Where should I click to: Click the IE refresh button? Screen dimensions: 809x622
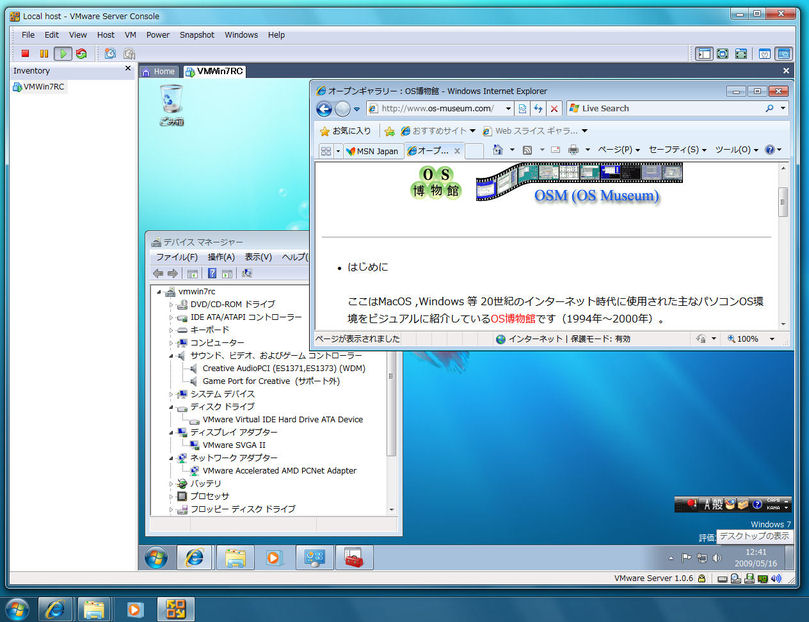[538, 108]
